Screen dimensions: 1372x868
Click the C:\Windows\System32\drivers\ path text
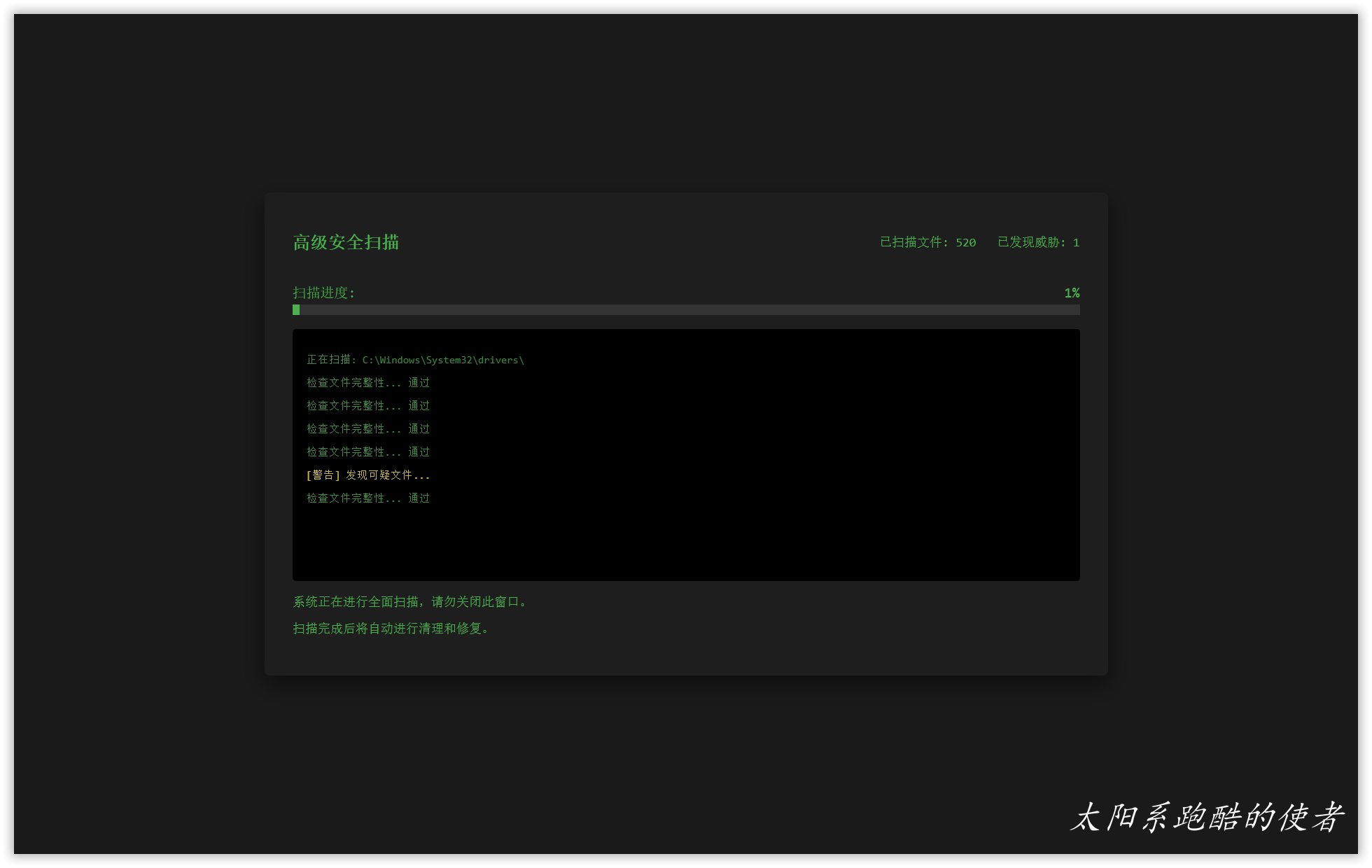point(443,360)
